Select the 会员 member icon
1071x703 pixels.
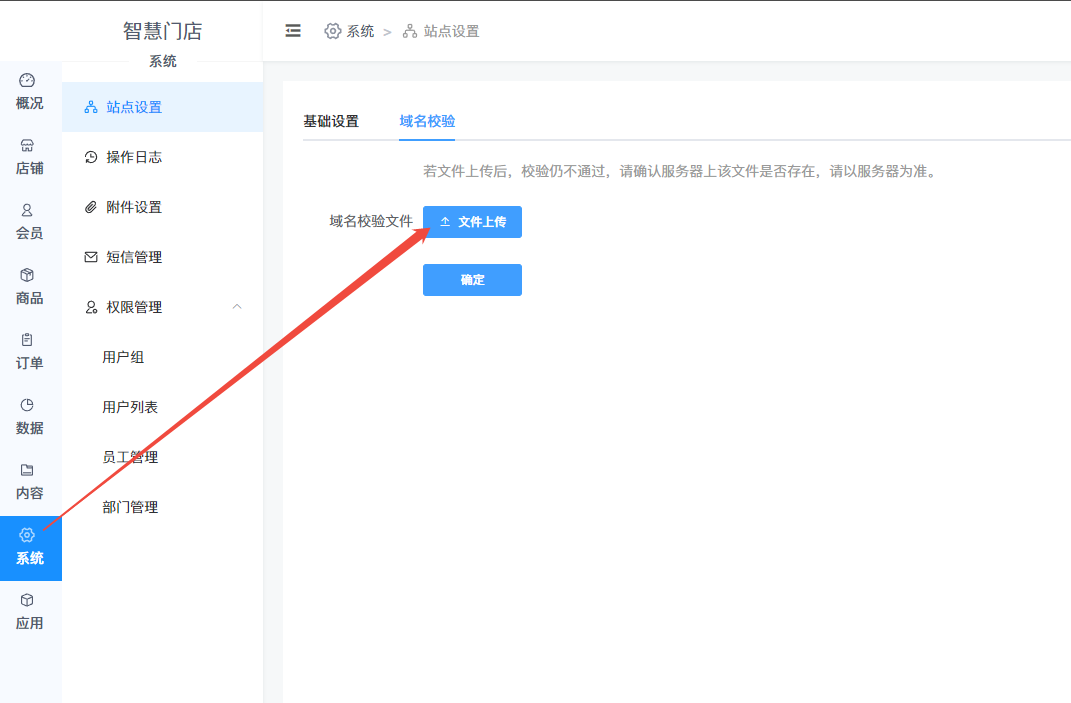(27, 210)
